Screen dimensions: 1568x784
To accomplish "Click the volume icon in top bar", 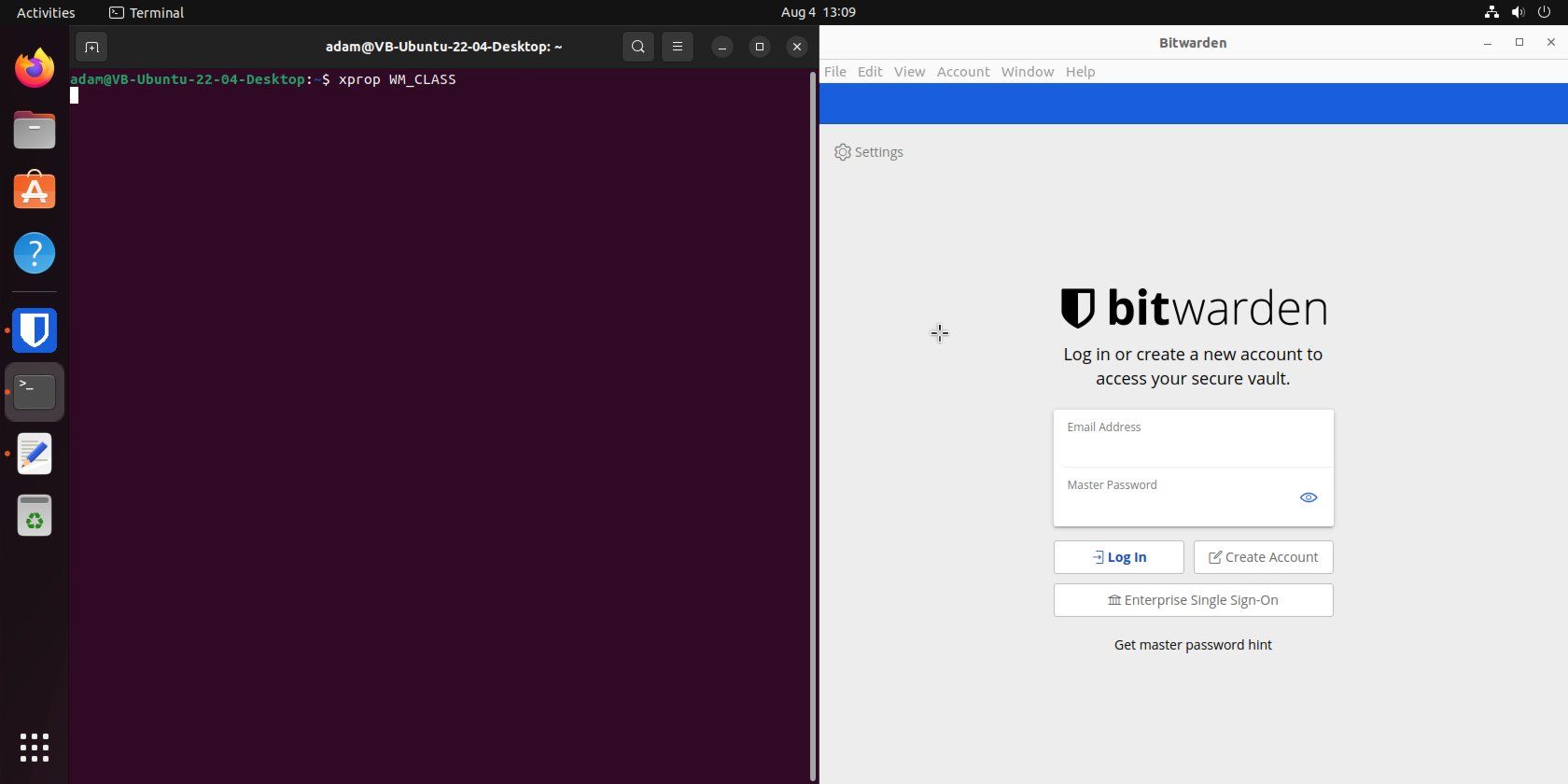I will point(1518,12).
